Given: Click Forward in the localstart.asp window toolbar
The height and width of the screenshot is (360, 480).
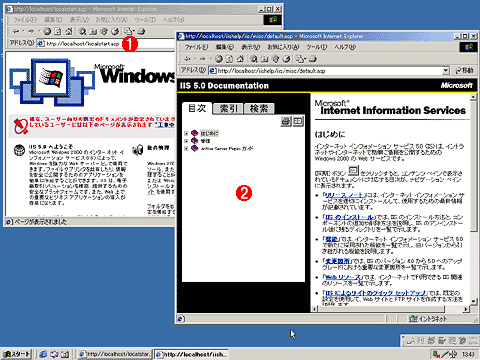Looking at the screenshot, I should [x=31, y=31].
